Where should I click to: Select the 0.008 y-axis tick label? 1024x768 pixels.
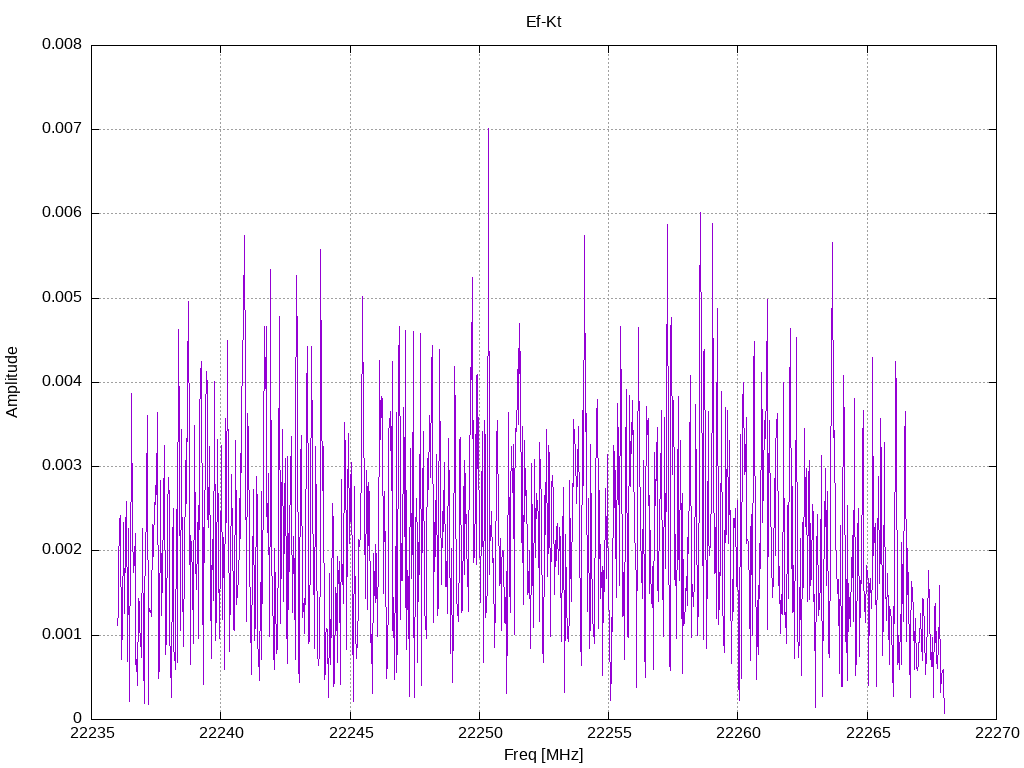61,45
